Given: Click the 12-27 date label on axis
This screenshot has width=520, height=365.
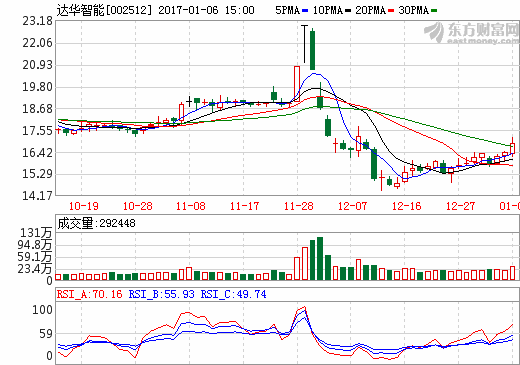Looking at the screenshot, I should tap(460, 206).
